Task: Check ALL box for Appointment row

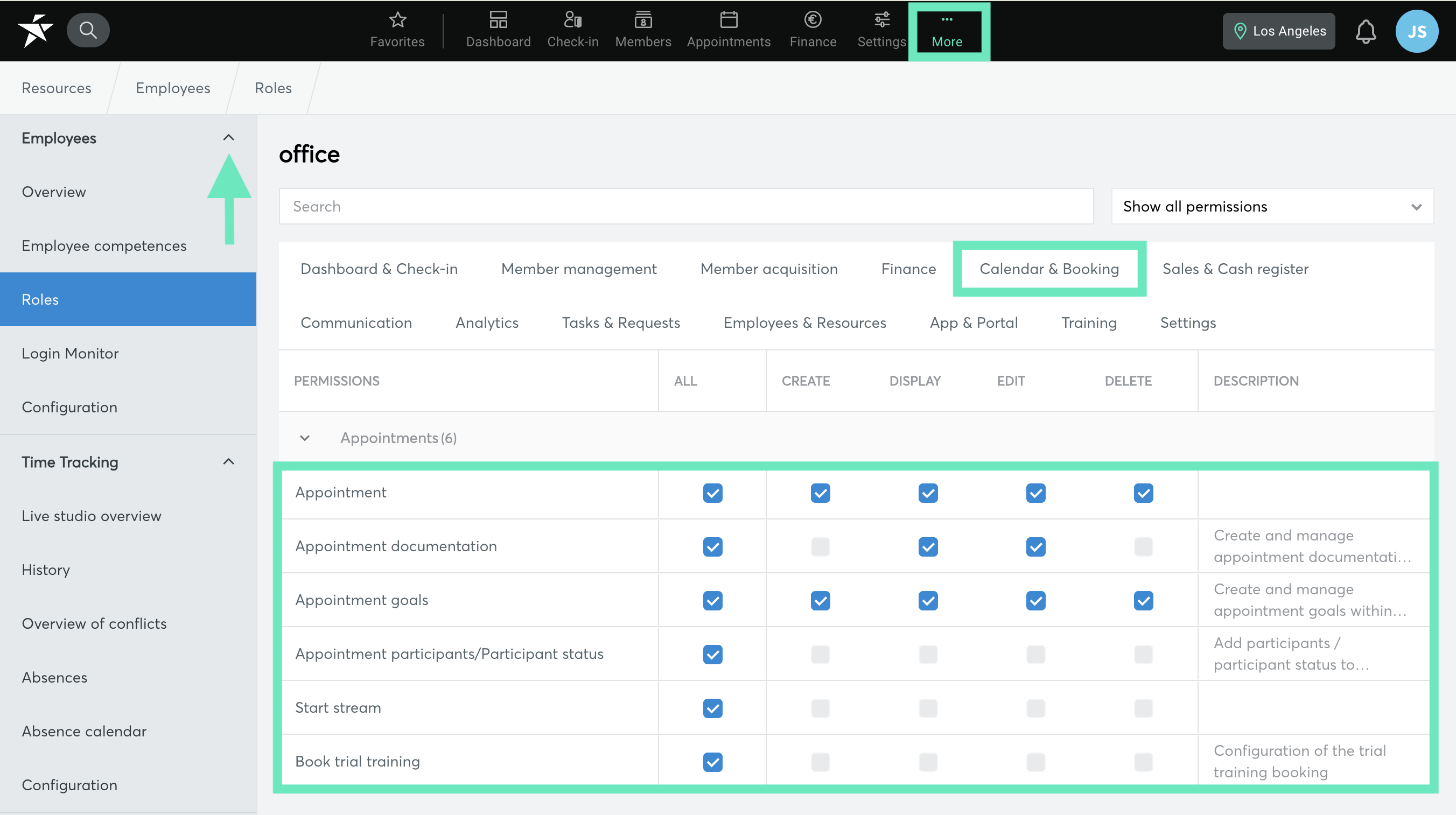Action: [x=712, y=493]
